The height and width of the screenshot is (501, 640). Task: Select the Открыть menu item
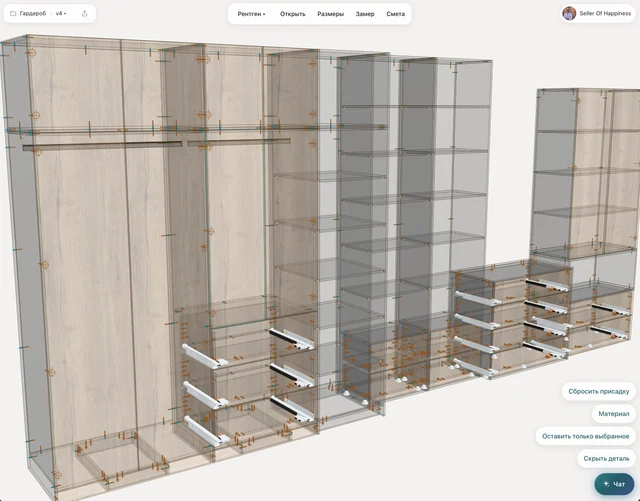tap(293, 14)
